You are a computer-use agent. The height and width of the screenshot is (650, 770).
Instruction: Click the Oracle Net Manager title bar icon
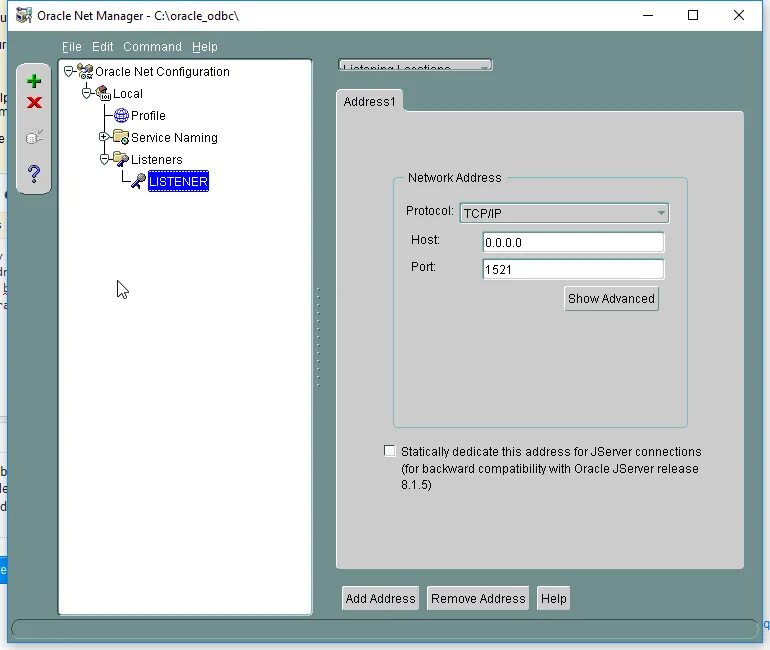24,16
